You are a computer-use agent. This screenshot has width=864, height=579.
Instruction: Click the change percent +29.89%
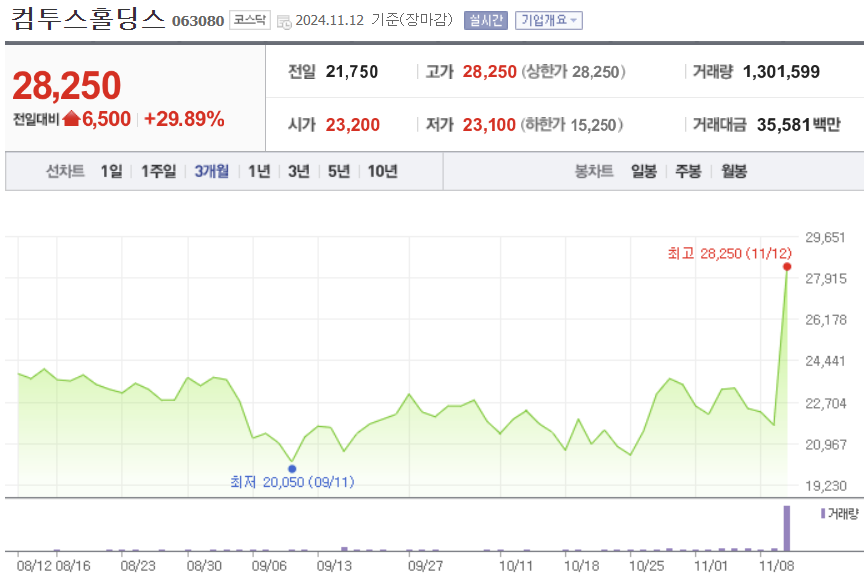pyautogui.click(x=184, y=119)
